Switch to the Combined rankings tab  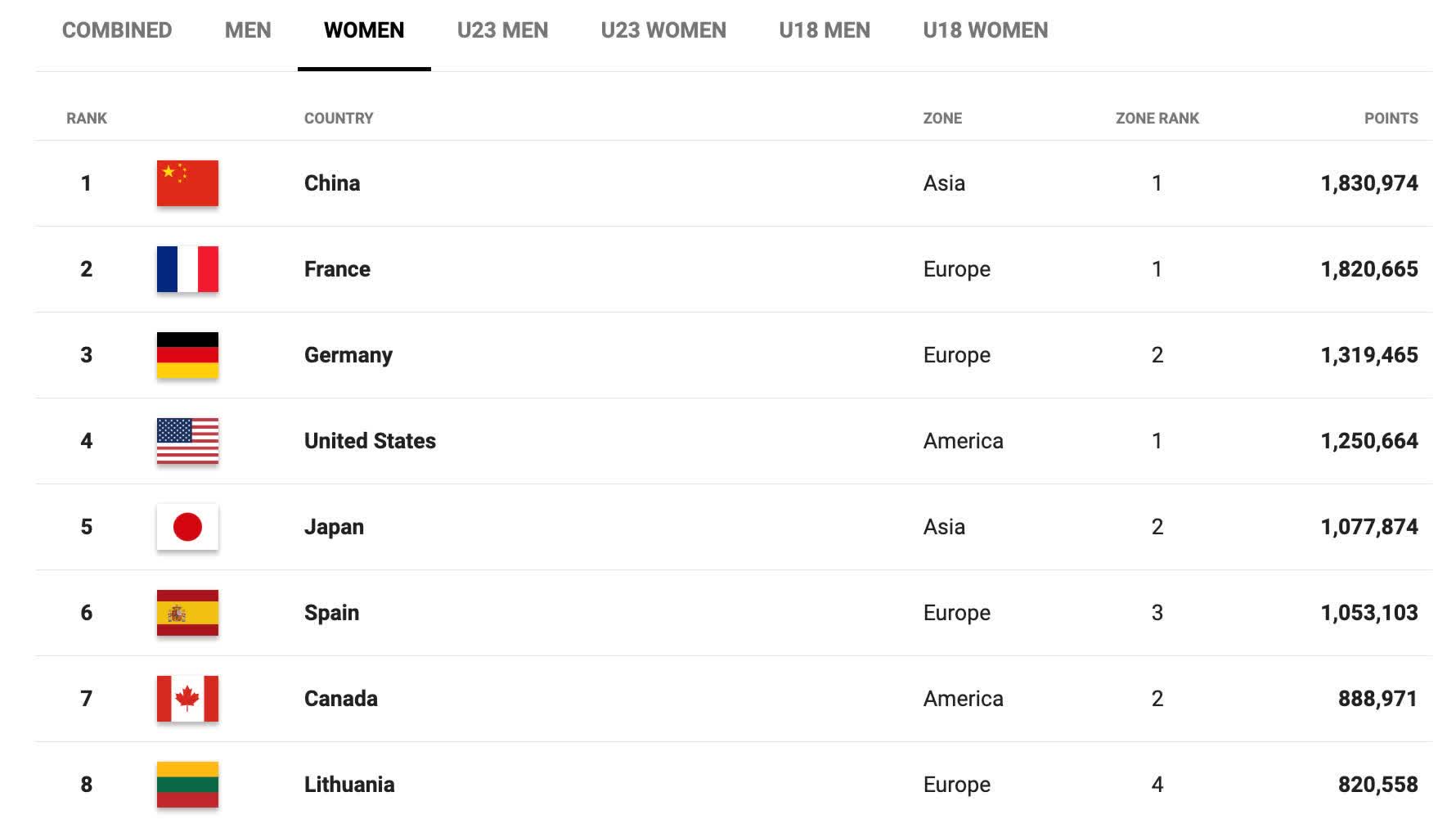(x=117, y=30)
